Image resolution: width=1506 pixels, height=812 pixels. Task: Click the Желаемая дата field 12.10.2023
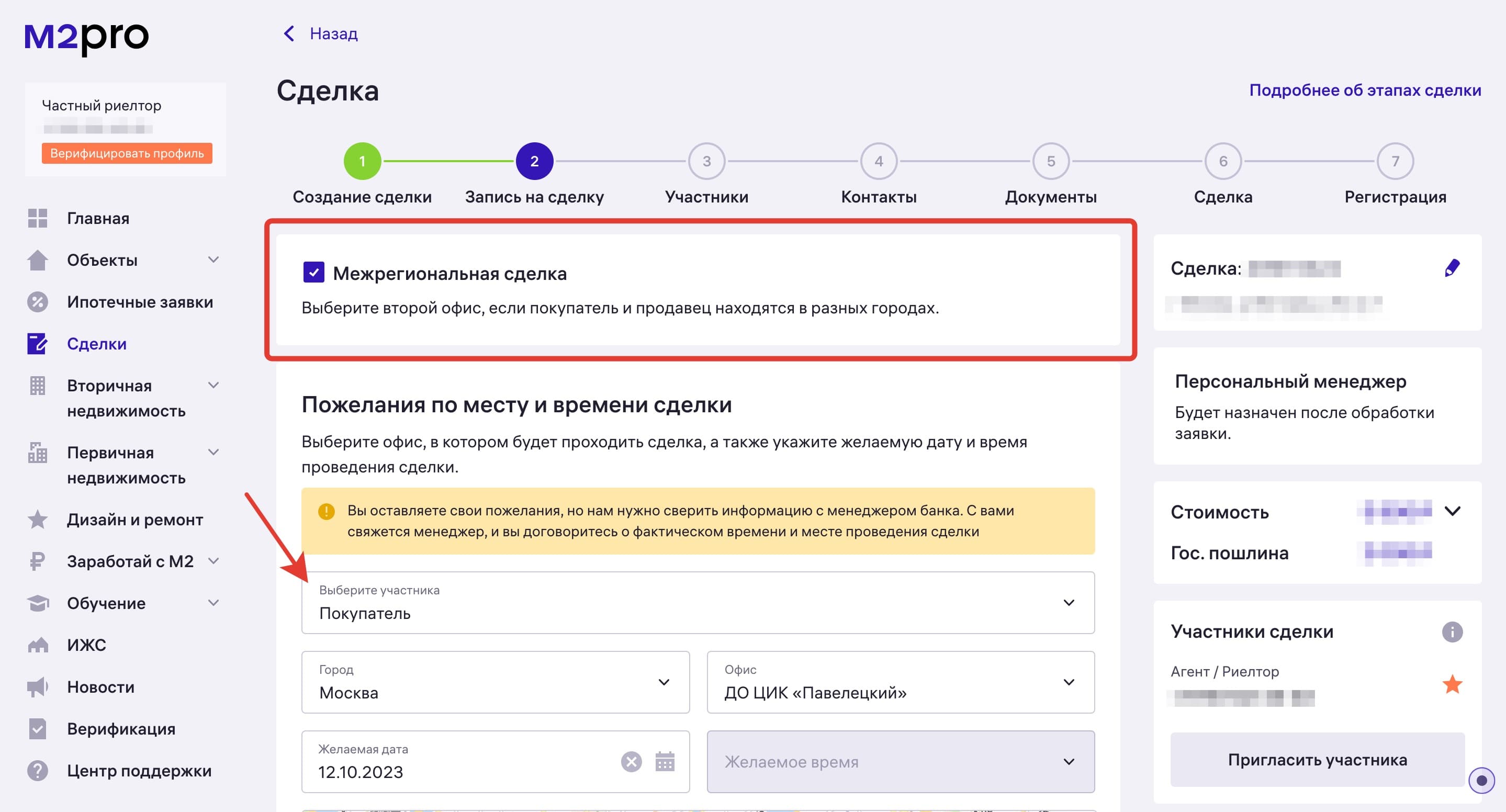pos(495,762)
